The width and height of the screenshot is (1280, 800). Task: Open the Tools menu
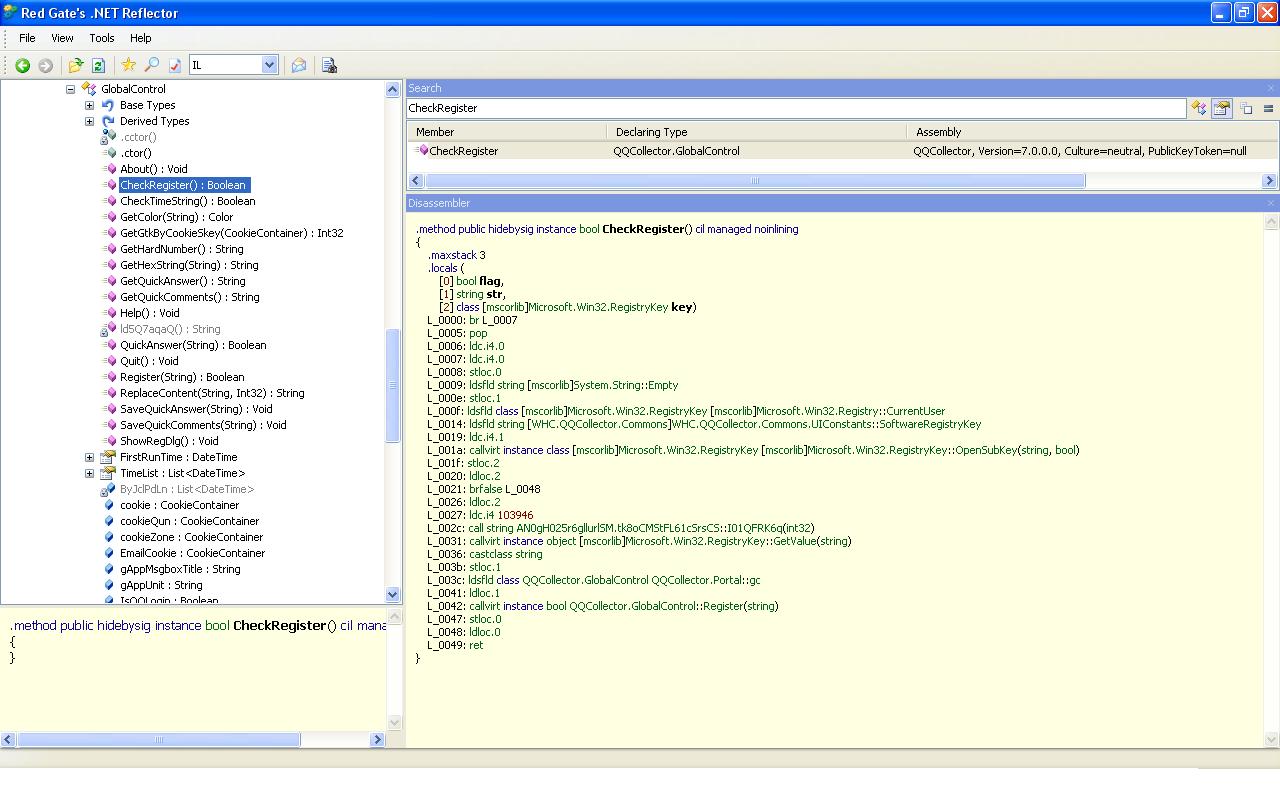coord(102,38)
